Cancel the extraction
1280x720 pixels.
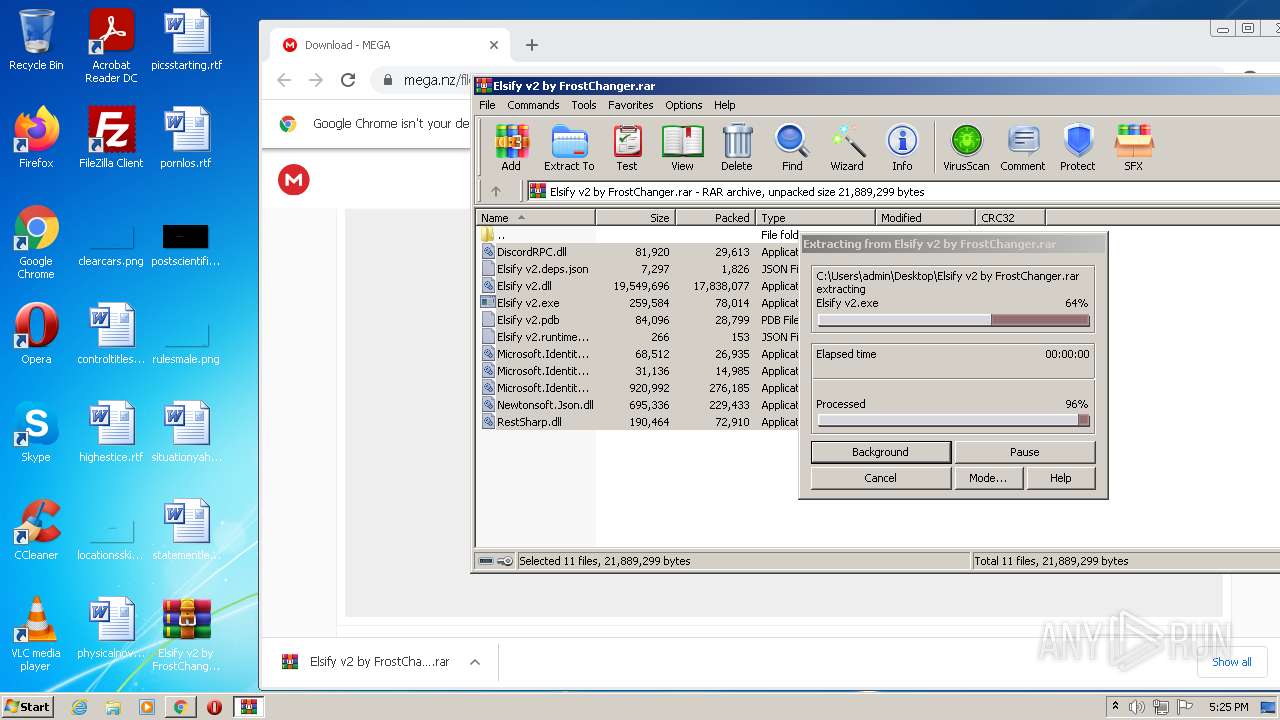click(880, 478)
